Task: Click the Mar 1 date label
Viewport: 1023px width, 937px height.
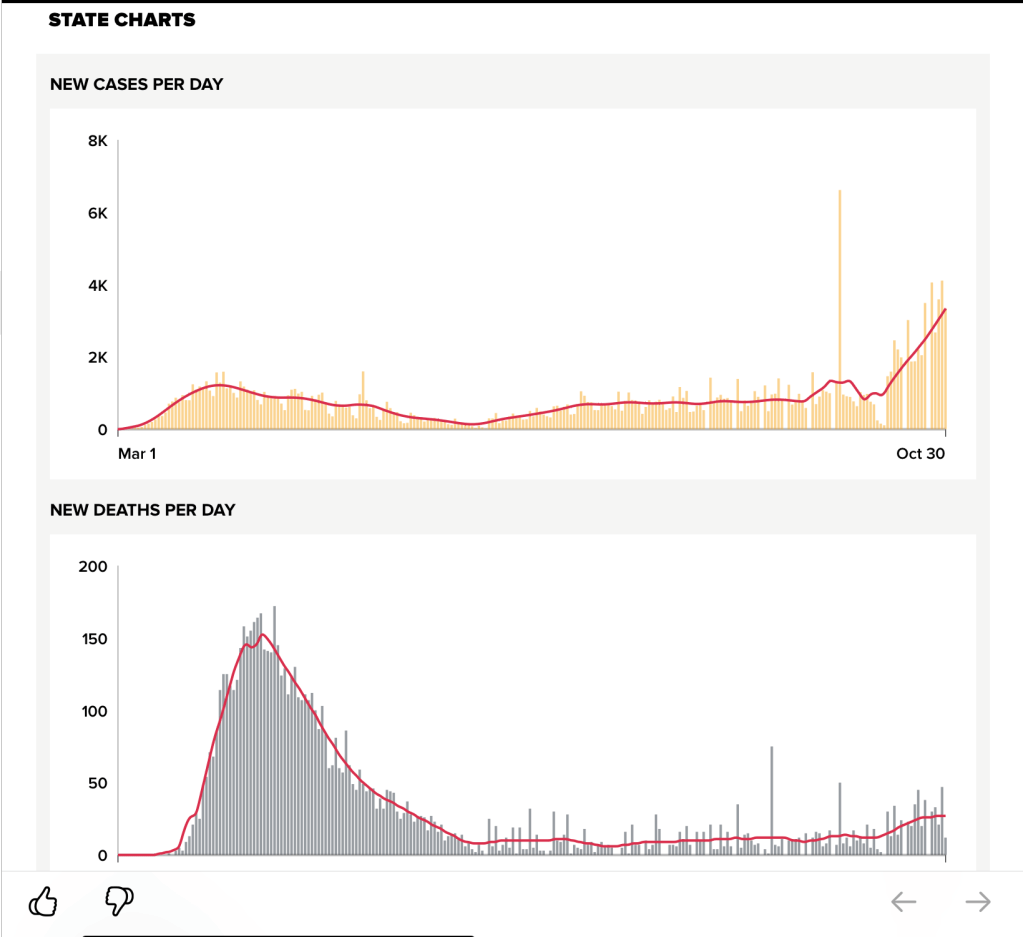Action: coord(137,454)
